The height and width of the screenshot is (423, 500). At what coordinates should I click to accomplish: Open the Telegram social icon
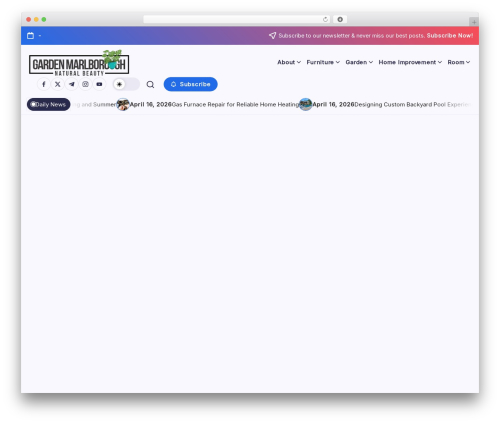72,84
